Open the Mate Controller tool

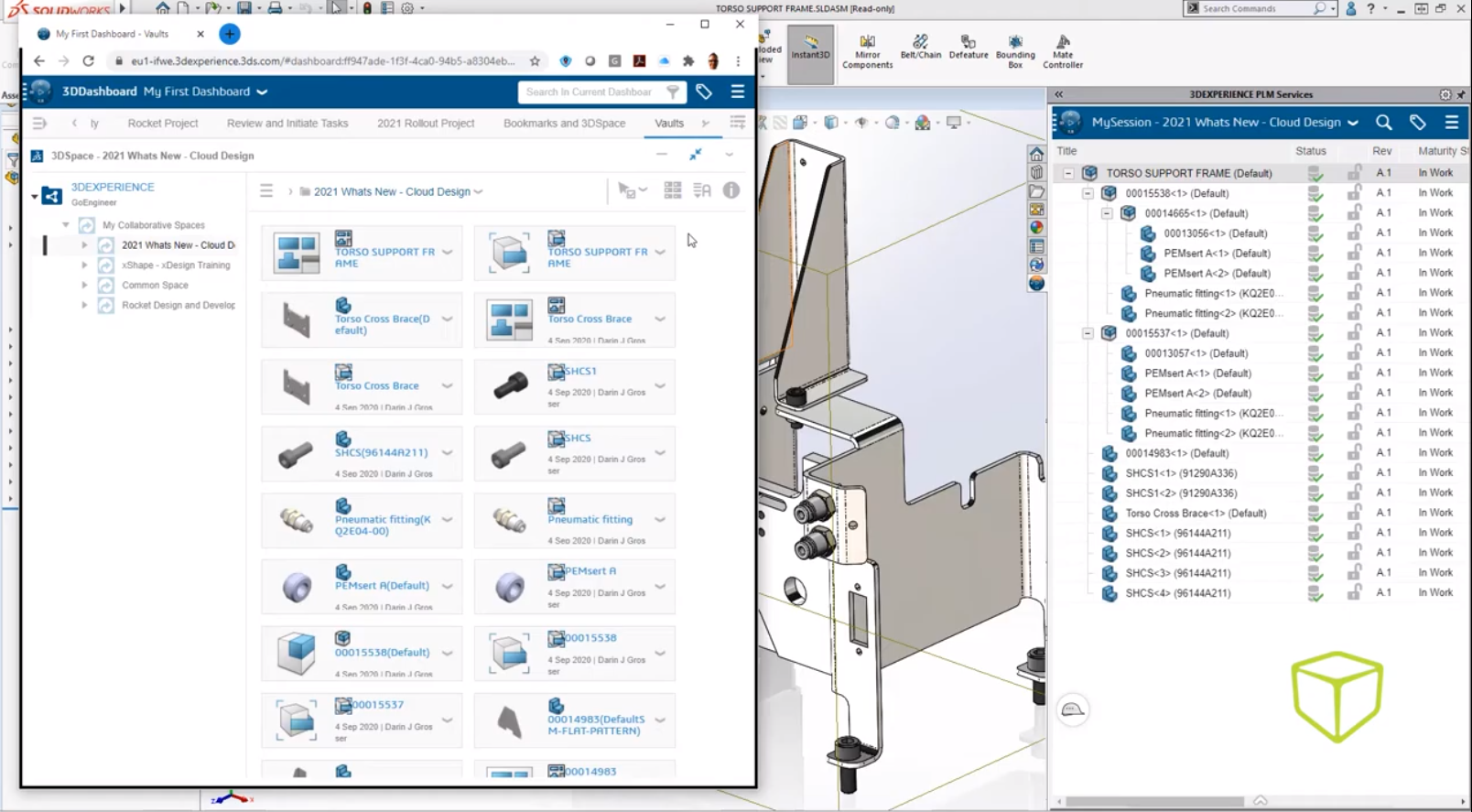click(1063, 52)
